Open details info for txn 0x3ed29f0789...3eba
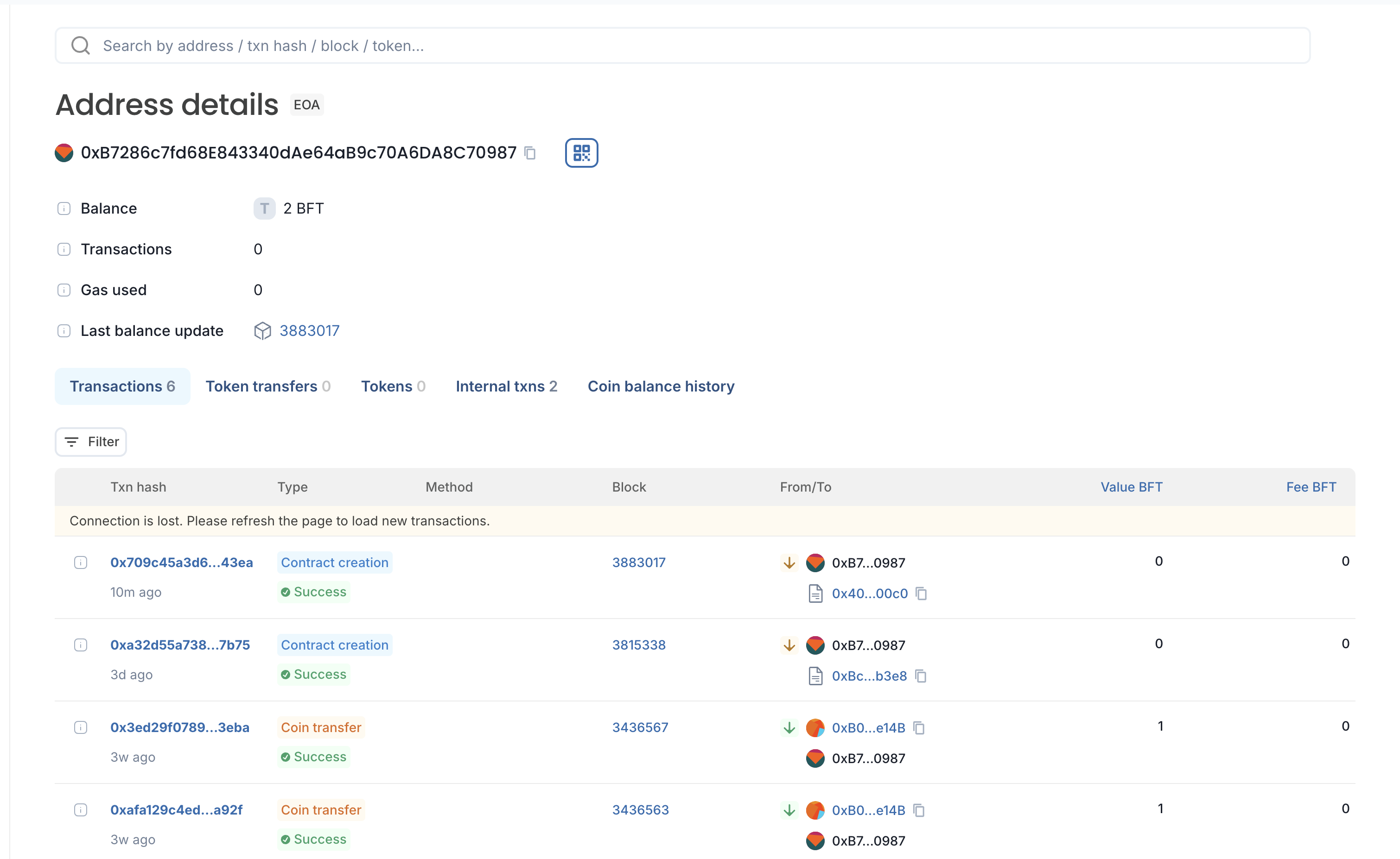Image resolution: width=1400 pixels, height=859 pixels. (x=81, y=727)
